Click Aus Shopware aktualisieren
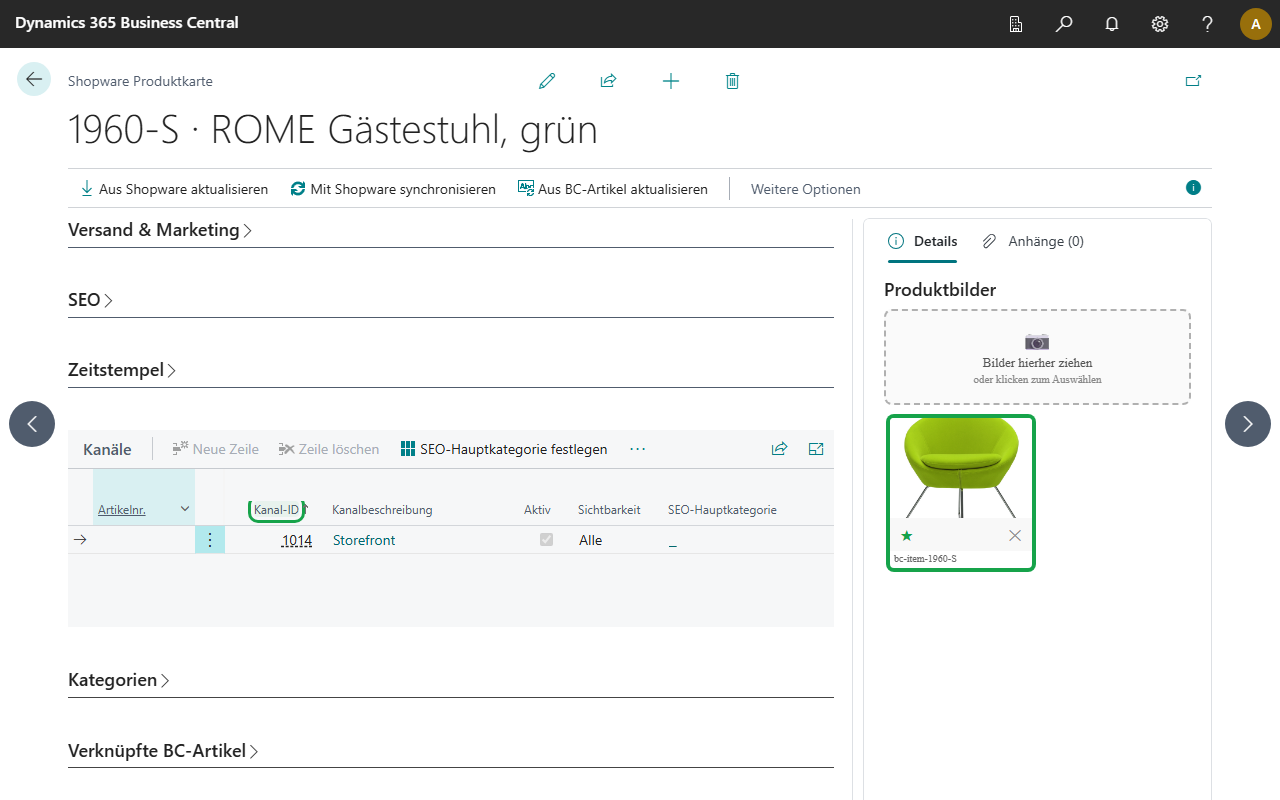 [174, 189]
